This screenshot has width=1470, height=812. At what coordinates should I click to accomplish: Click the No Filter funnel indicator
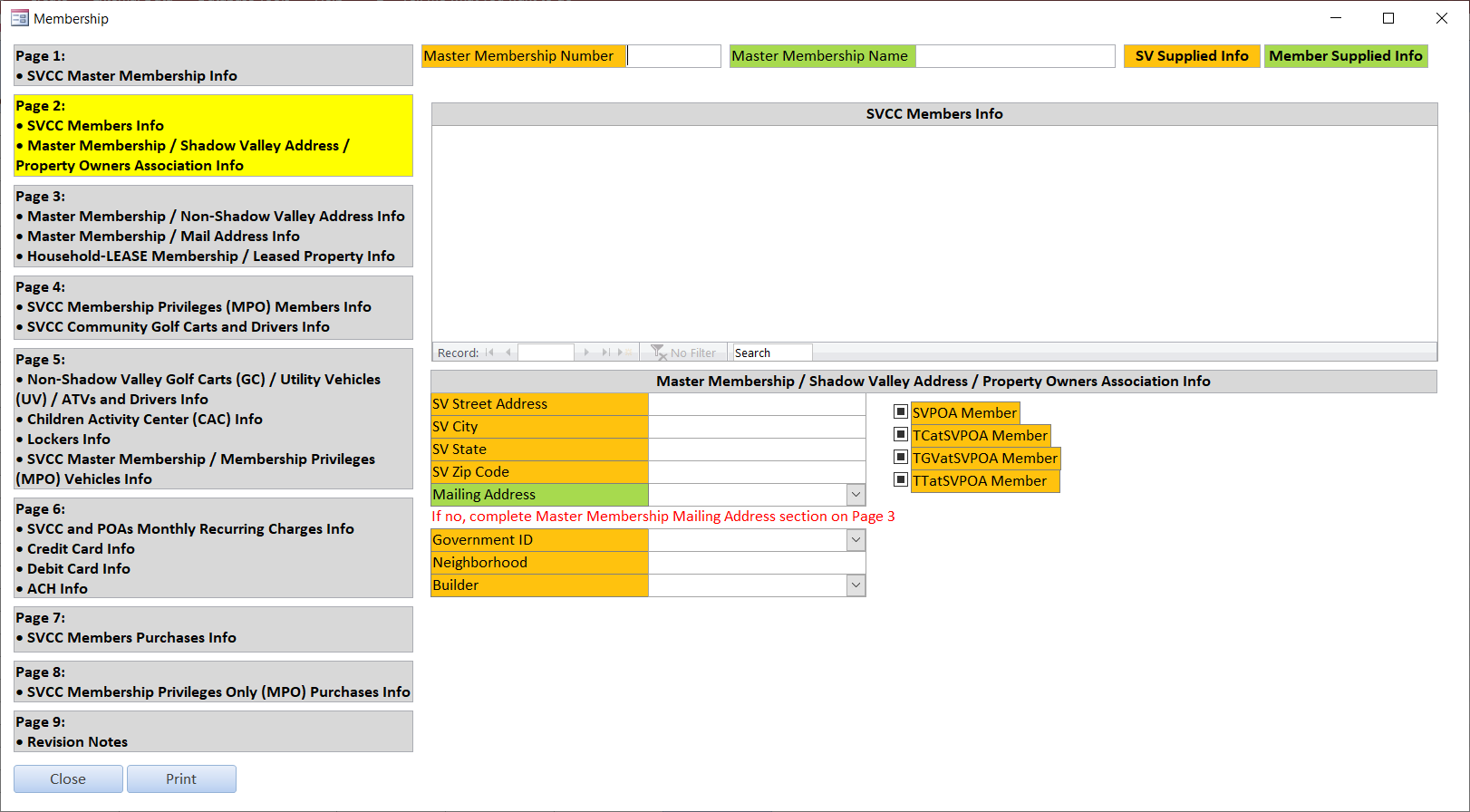(684, 353)
